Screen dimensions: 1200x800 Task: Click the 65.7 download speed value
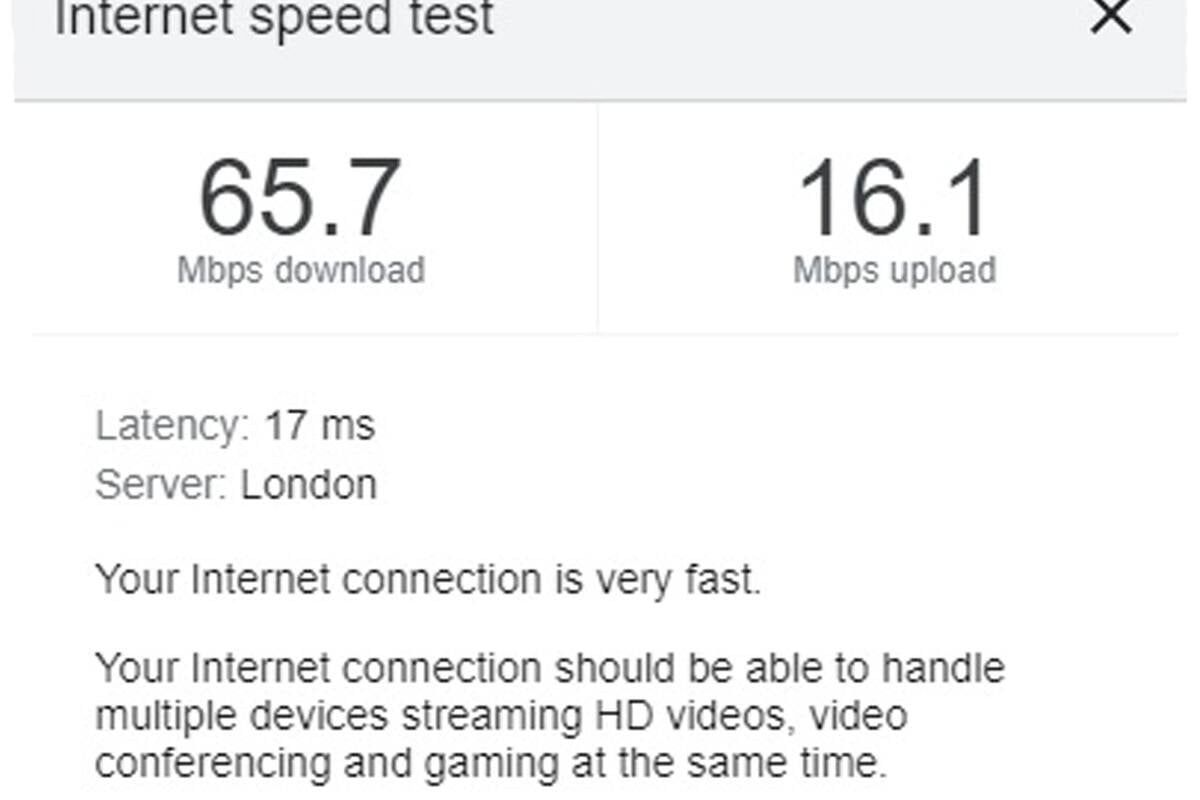pos(300,199)
